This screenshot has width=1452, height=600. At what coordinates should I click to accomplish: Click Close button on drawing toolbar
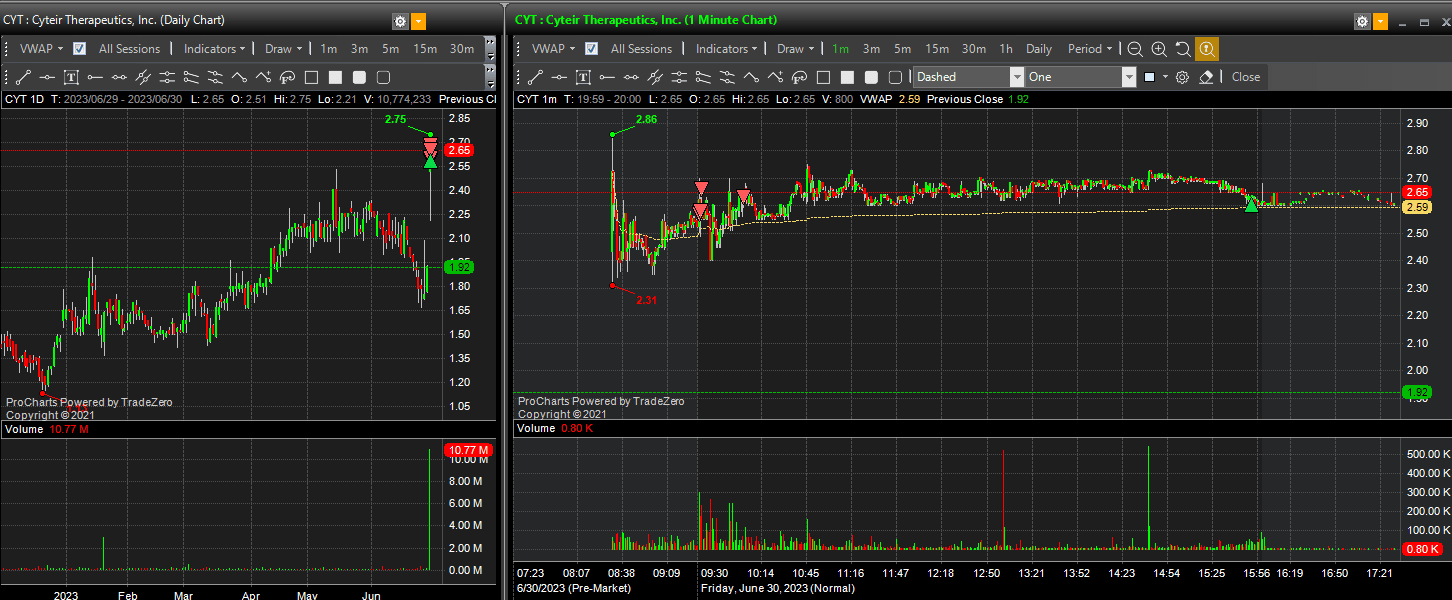(1245, 77)
